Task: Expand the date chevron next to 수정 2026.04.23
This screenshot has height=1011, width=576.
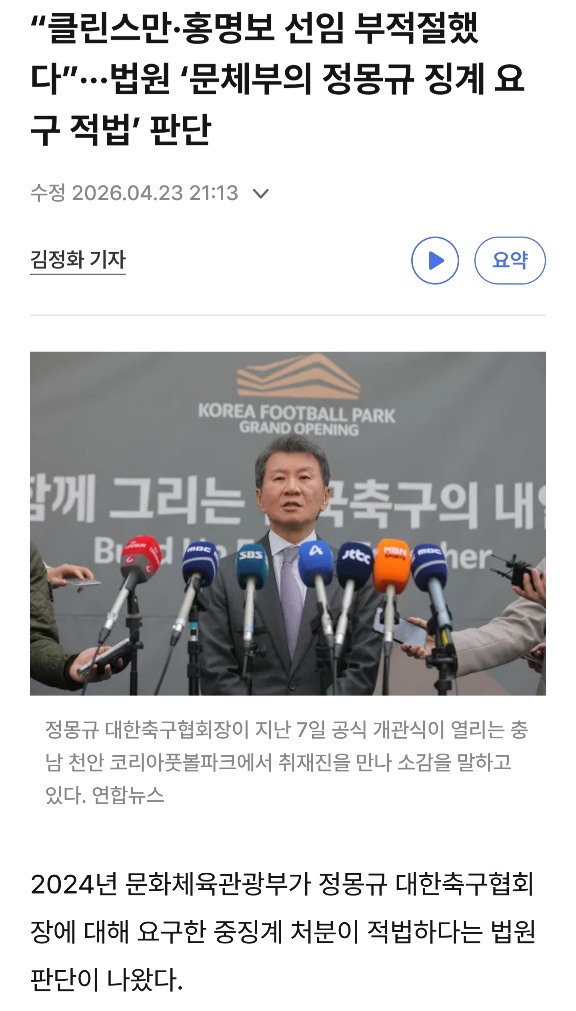Action: tap(261, 193)
